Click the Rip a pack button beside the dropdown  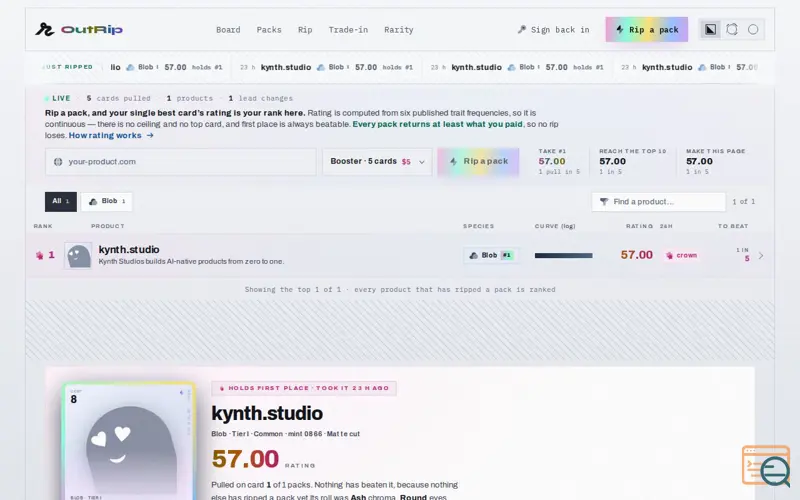click(478, 162)
